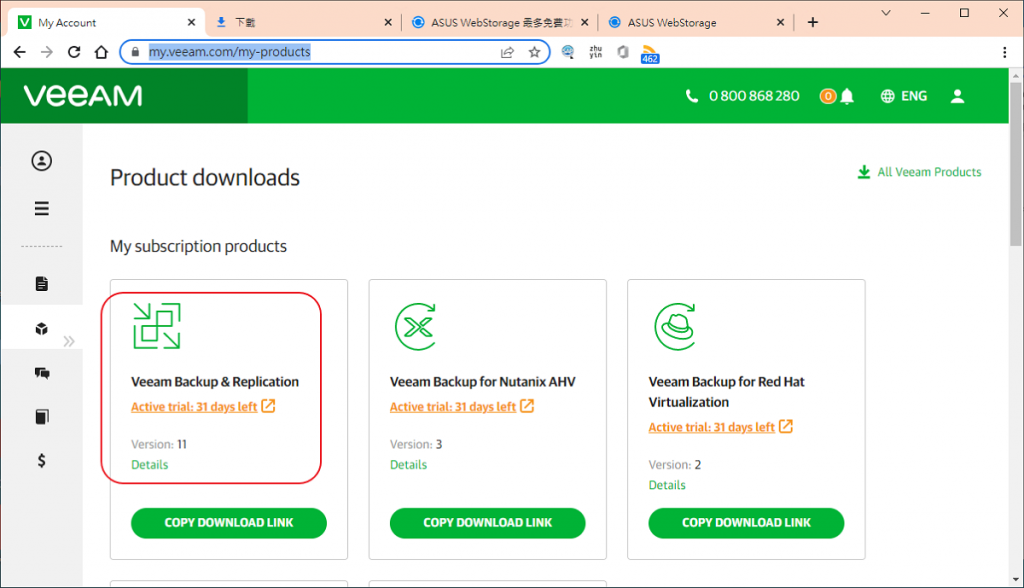
Task: Open the chat bubbles icon in sidebar
Action: pyautogui.click(x=42, y=373)
